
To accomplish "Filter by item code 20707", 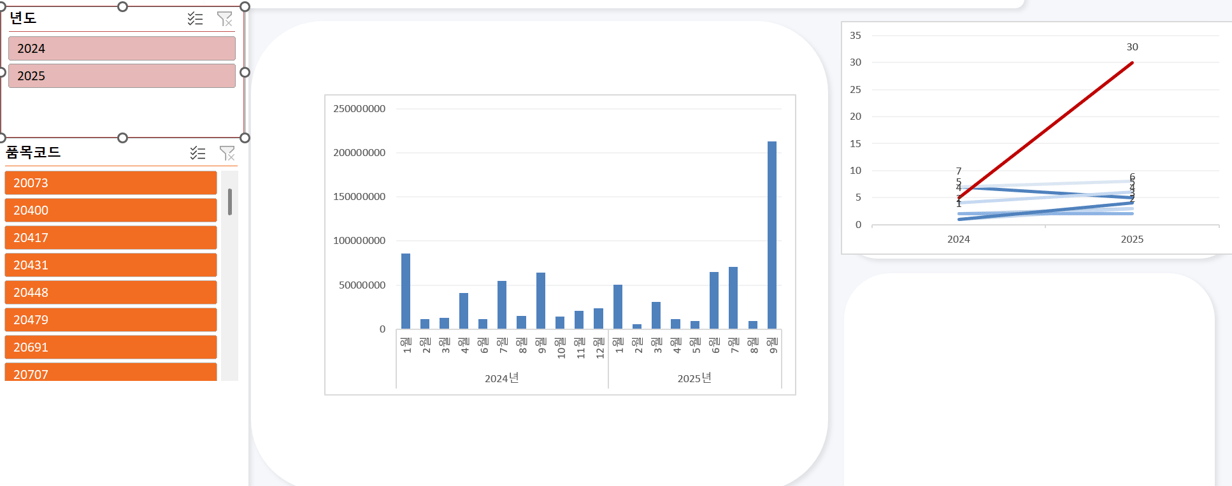I will coord(111,373).
